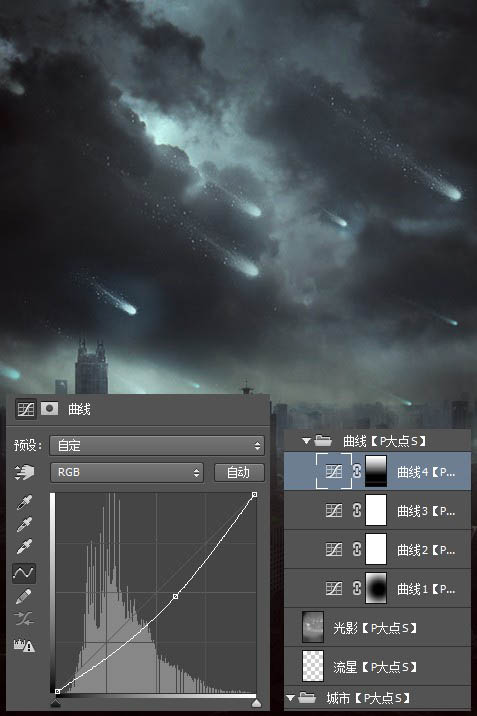Select the white point eyedropper
The height and width of the screenshot is (716, 477).
tap(24, 547)
